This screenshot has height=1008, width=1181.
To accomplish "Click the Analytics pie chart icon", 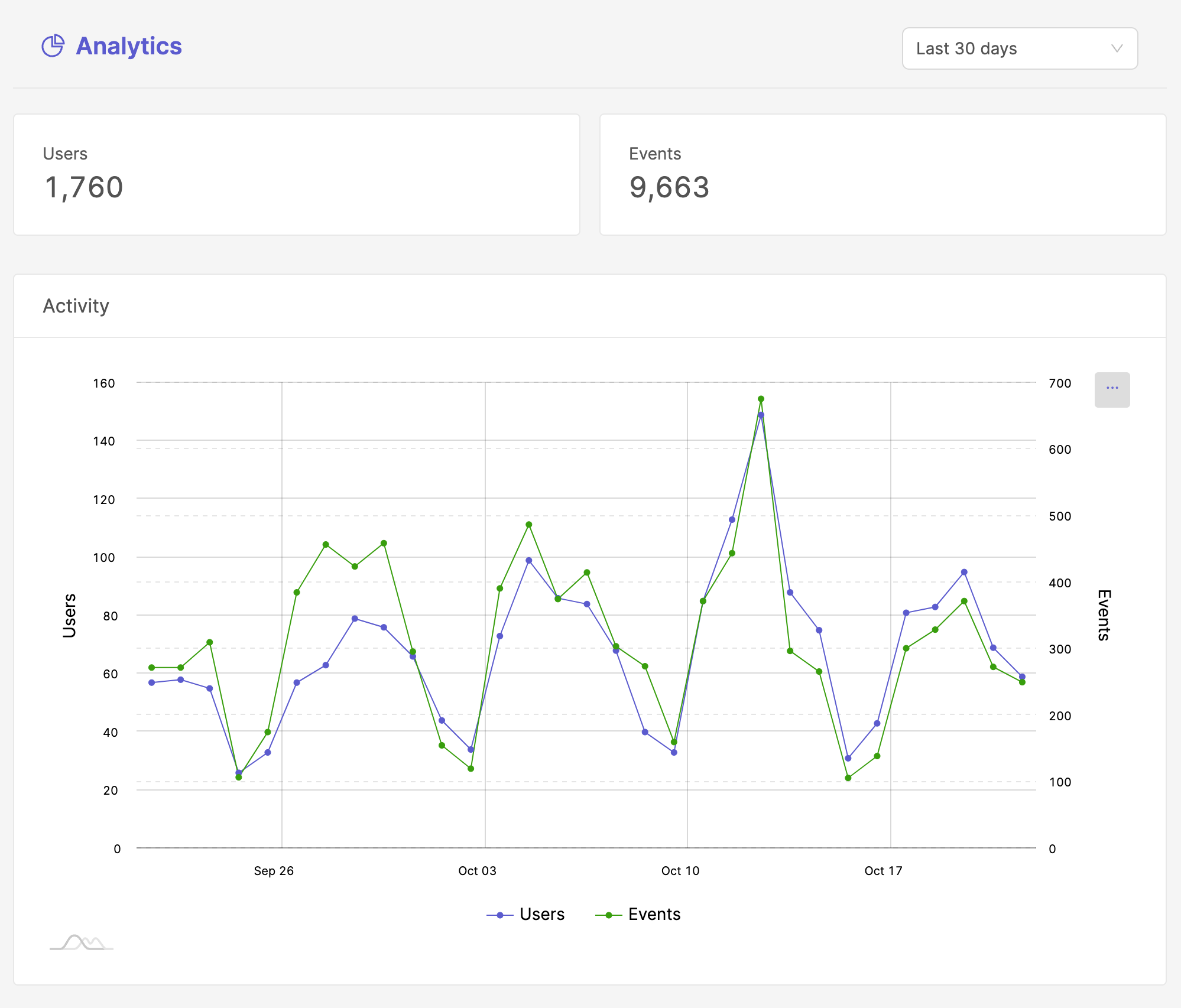I will 53,46.
